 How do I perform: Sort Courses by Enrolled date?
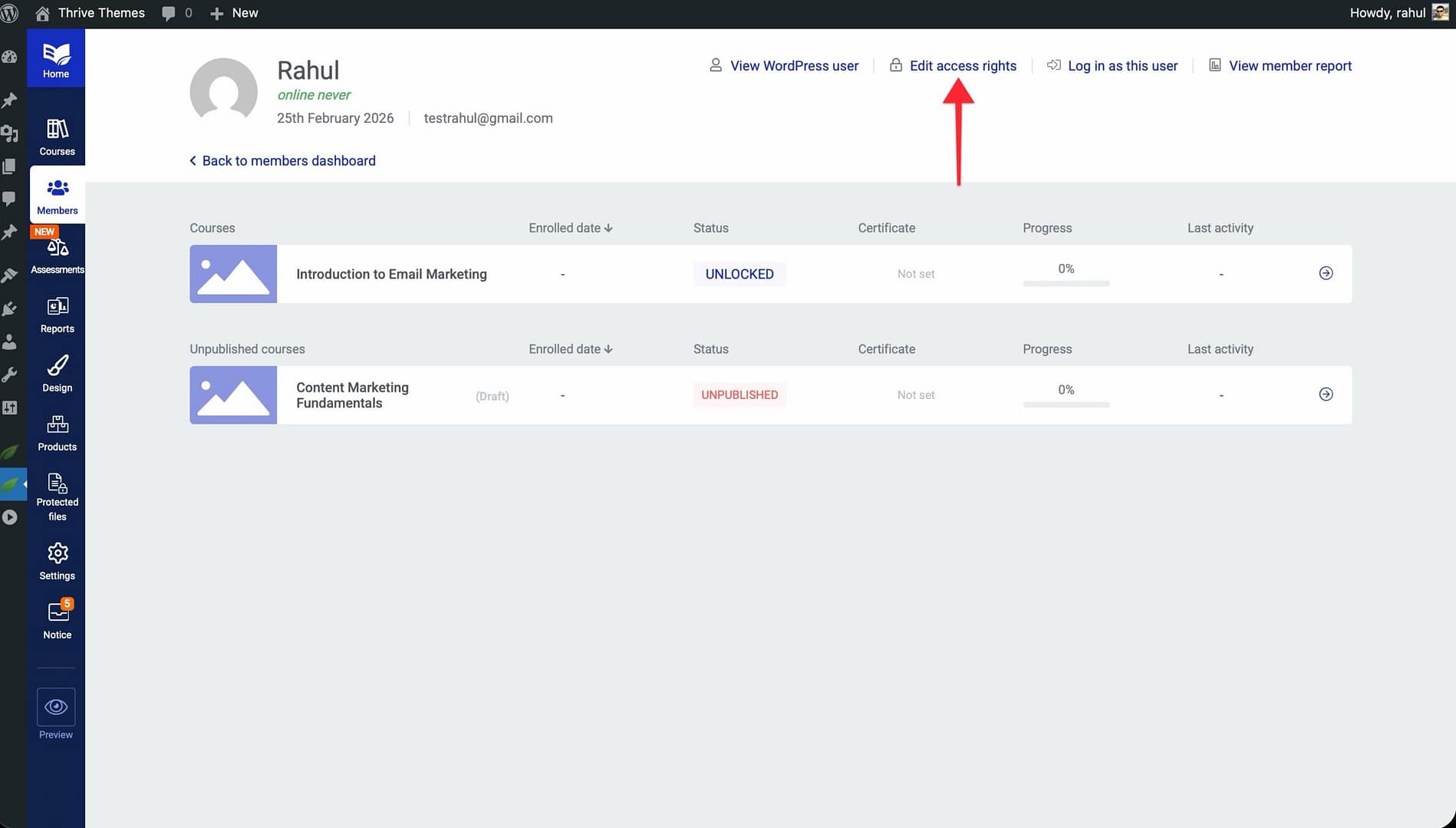(570, 228)
